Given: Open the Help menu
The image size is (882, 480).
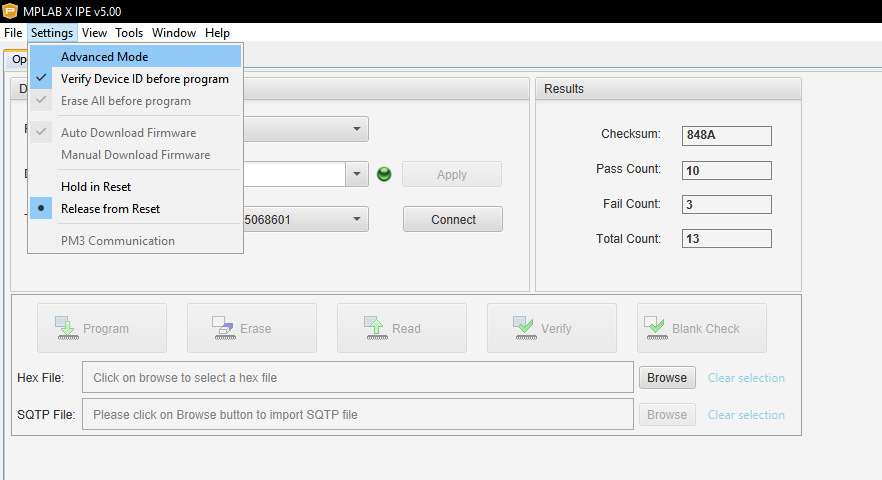Looking at the screenshot, I should pyautogui.click(x=217, y=33).
